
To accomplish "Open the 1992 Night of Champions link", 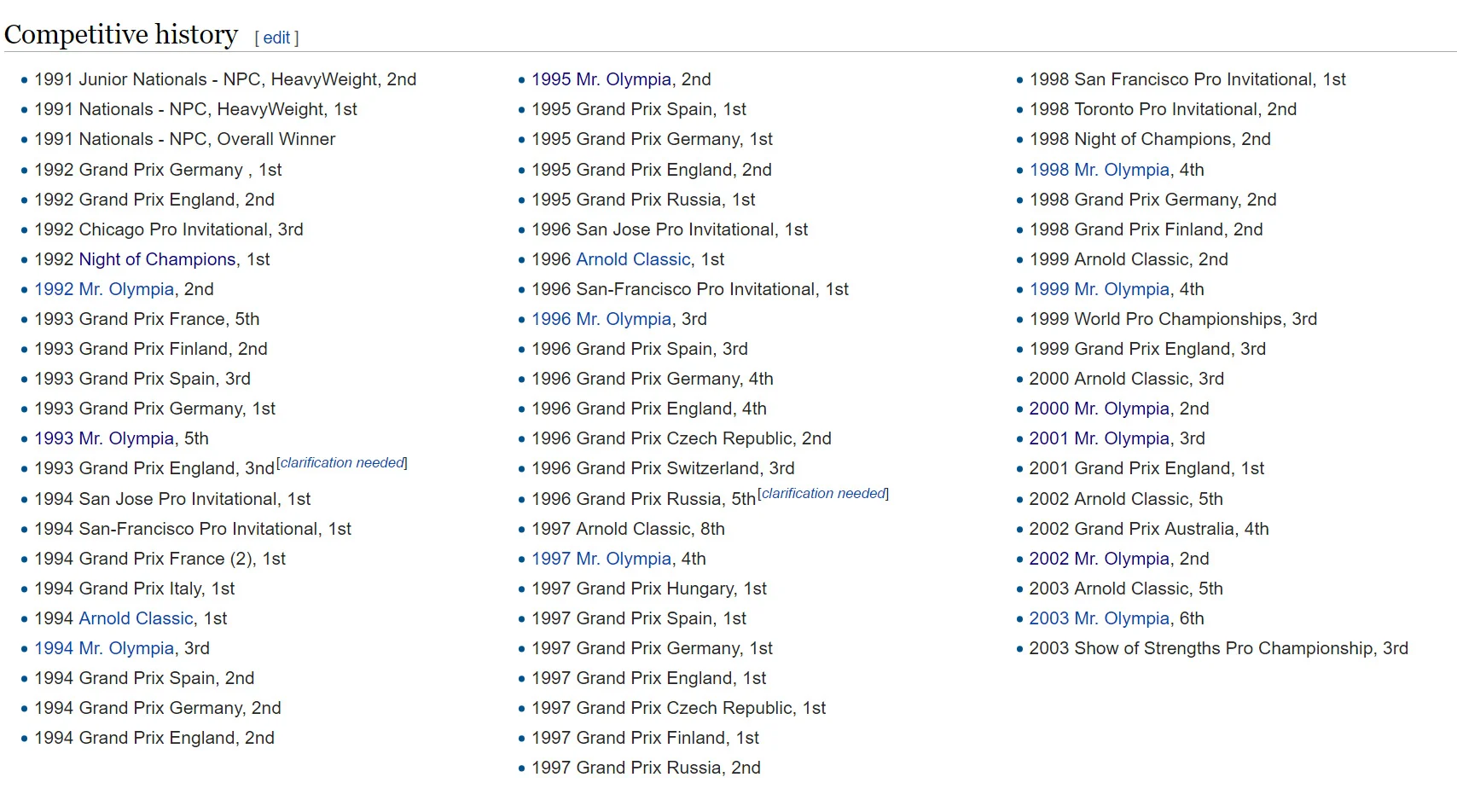I will click(157, 259).
